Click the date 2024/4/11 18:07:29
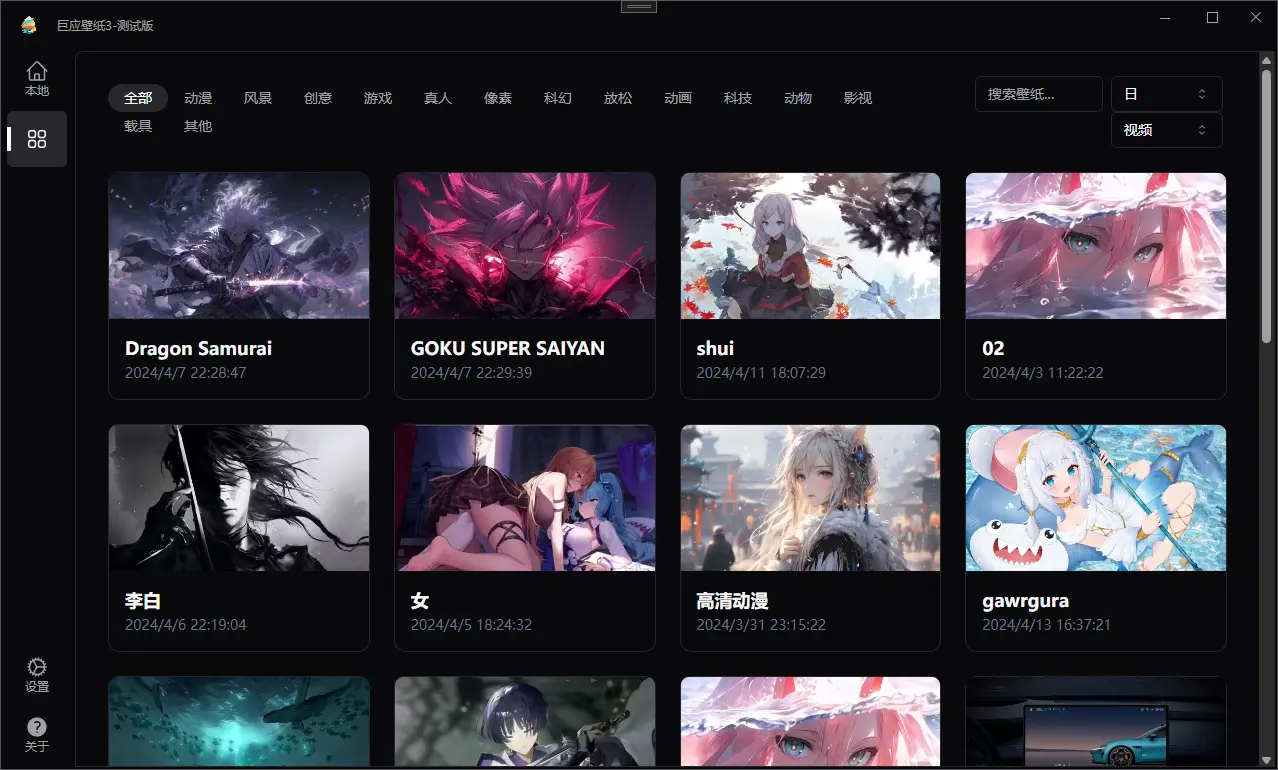1278x770 pixels. pyautogui.click(x=761, y=372)
